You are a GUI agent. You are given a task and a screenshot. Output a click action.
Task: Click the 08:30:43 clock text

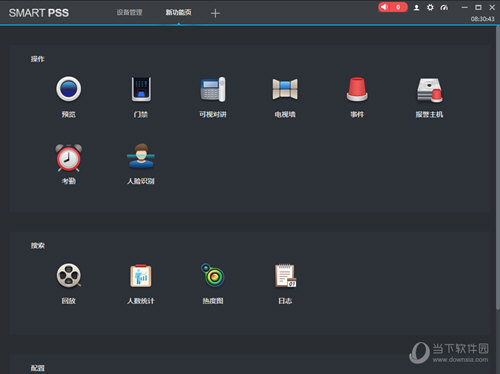coord(482,19)
